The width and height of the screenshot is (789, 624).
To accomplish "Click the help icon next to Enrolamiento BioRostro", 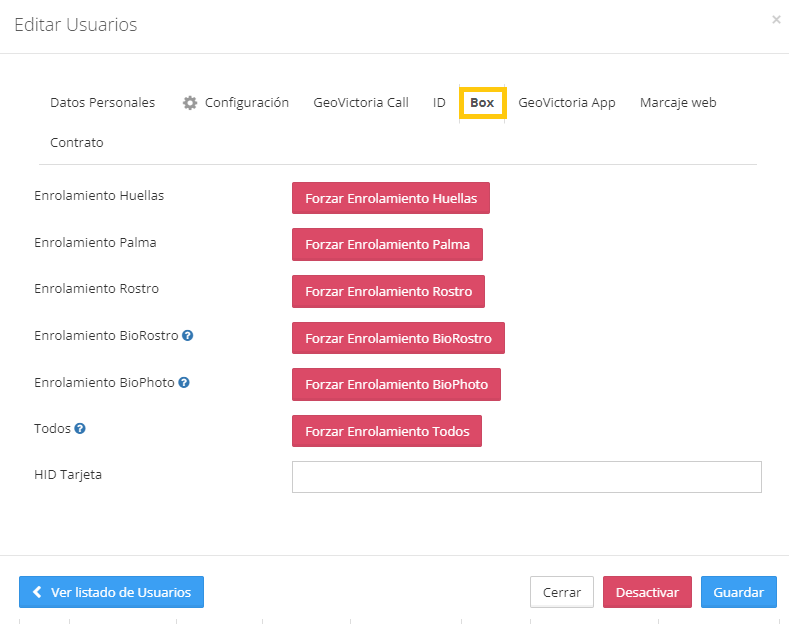I will click(187, 336).
